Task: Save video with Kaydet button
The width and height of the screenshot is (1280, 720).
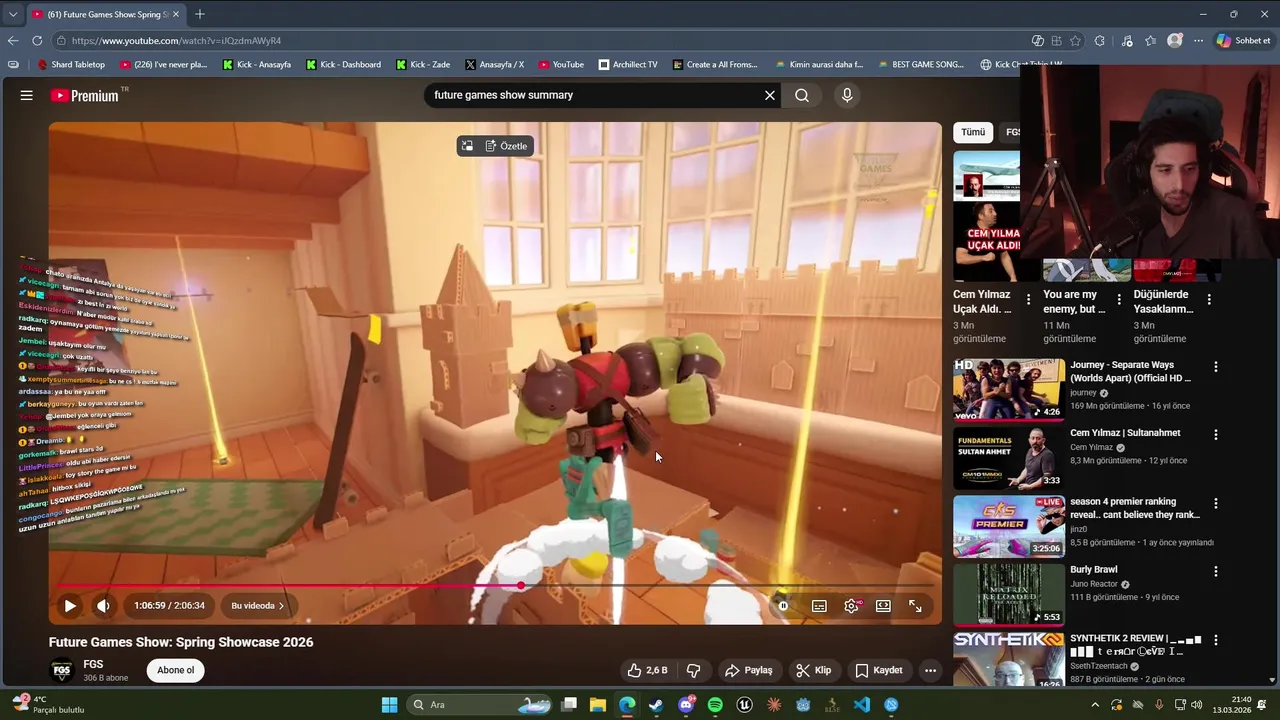Action: tap(878, 670)
